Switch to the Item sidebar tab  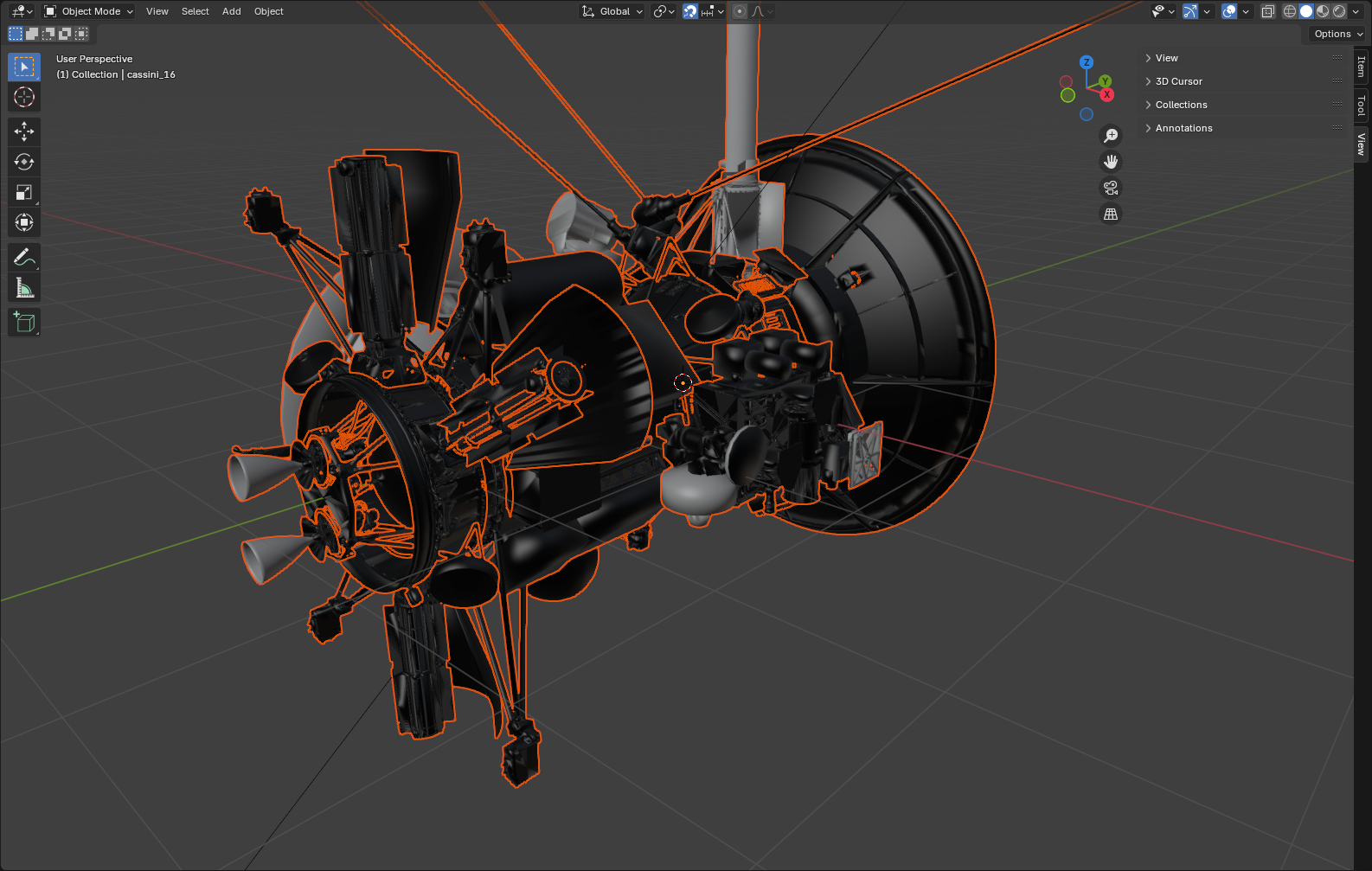(1362, 67)
